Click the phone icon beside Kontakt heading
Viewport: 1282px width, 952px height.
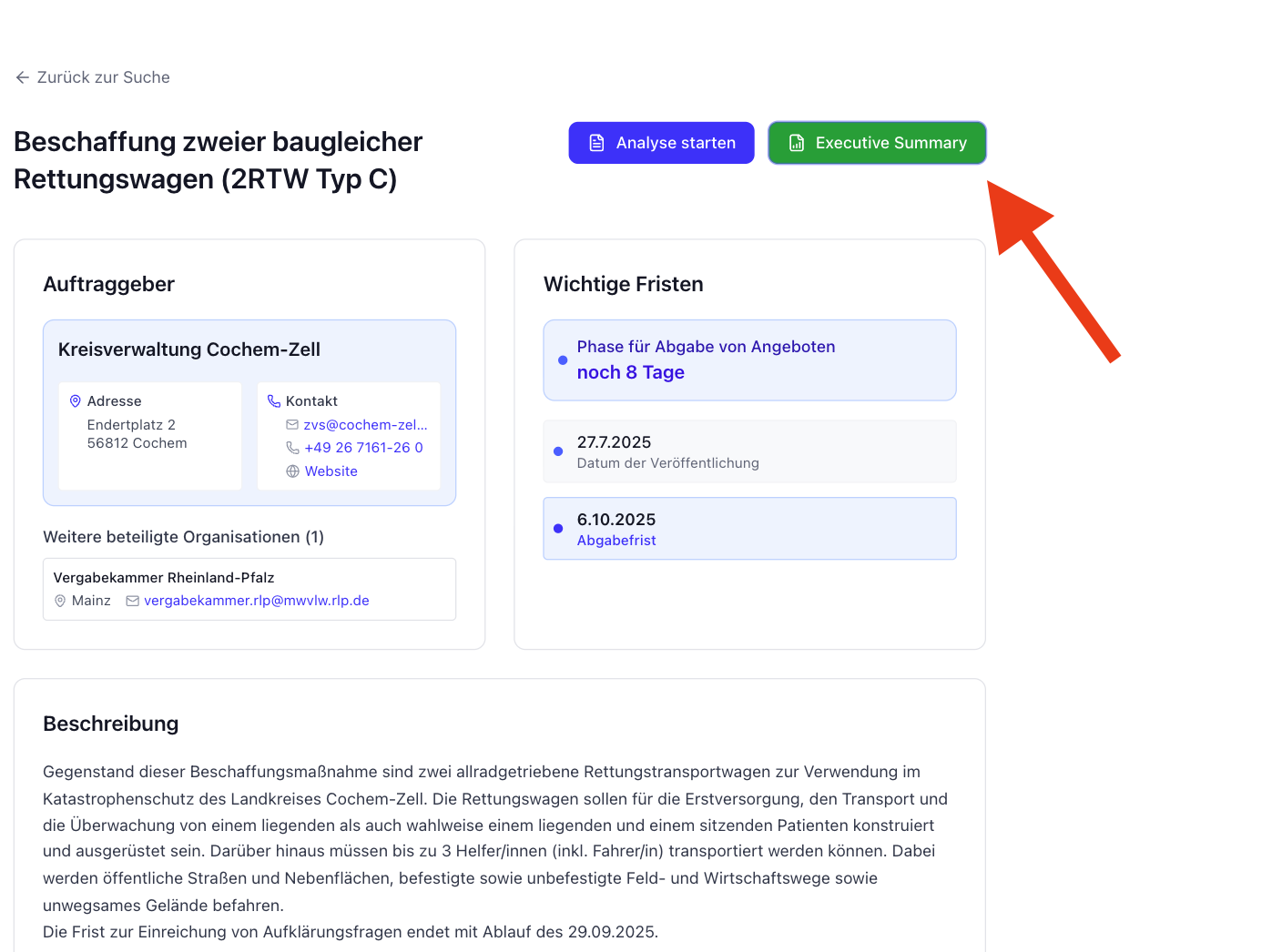pos(274,400)
